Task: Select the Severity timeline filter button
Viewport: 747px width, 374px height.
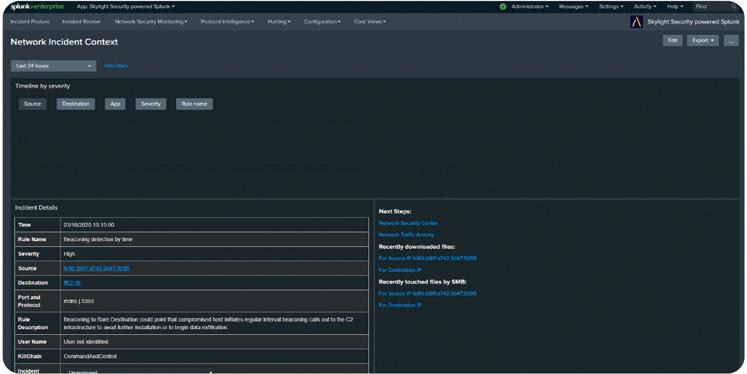Action: 151,104
